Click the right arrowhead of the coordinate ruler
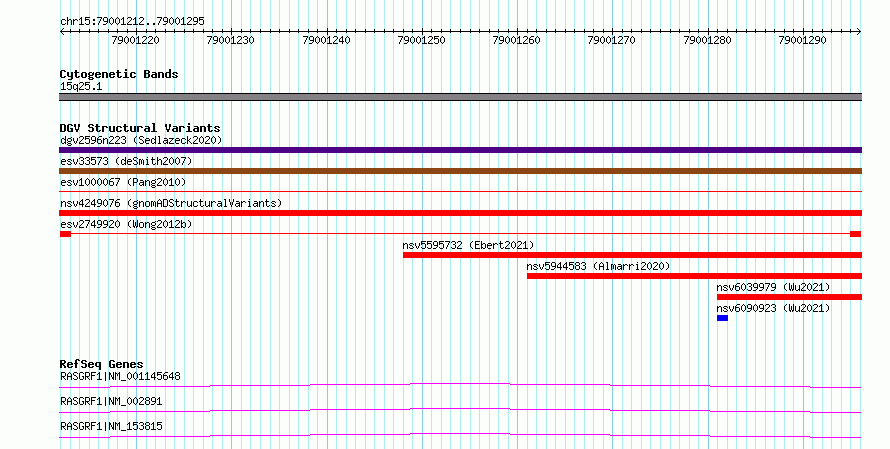The width and height of the screenshot is (890, 449). pos(859,32)
